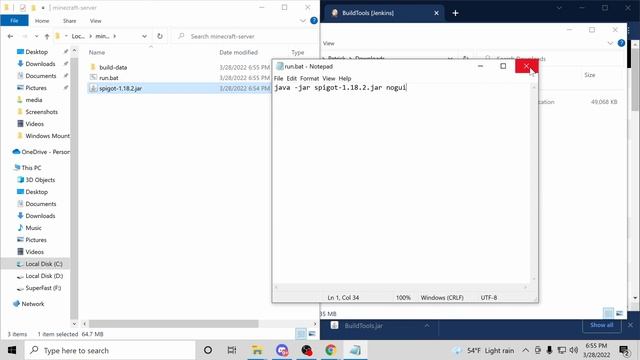Open Documents in Quick access

[40, 76]
